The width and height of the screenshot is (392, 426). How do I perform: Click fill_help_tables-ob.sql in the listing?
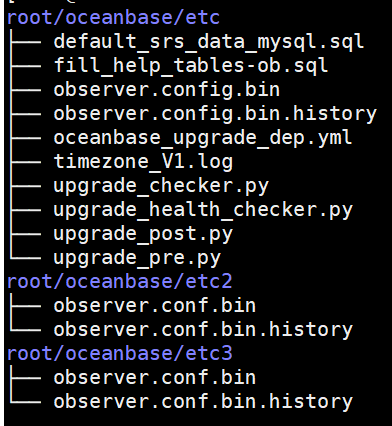coord(191,66)
